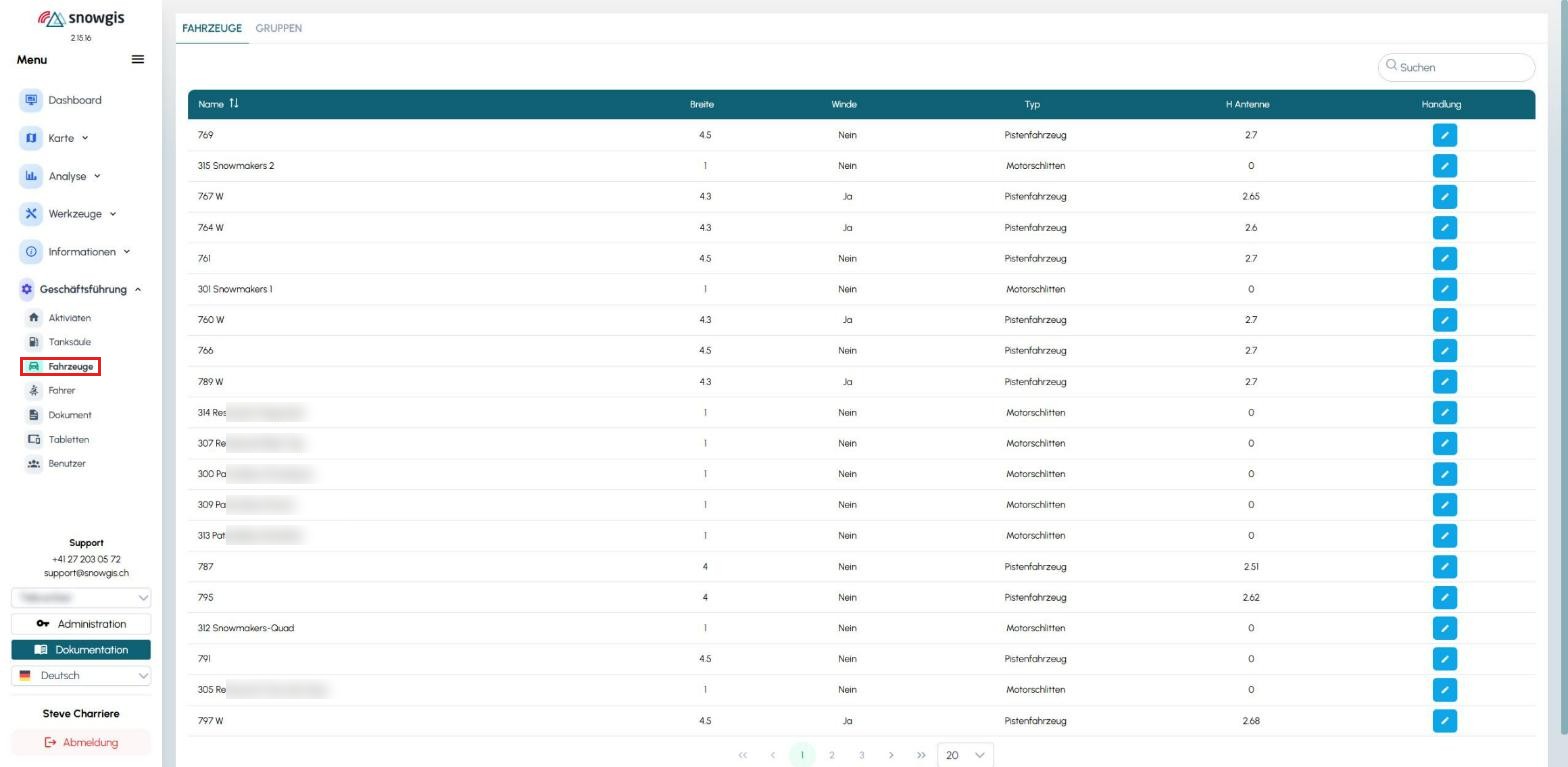This screenshot has height=767, width=1568.
Task: Open Aktivitäten in the sidebar
Action: (x=60, y=318)
